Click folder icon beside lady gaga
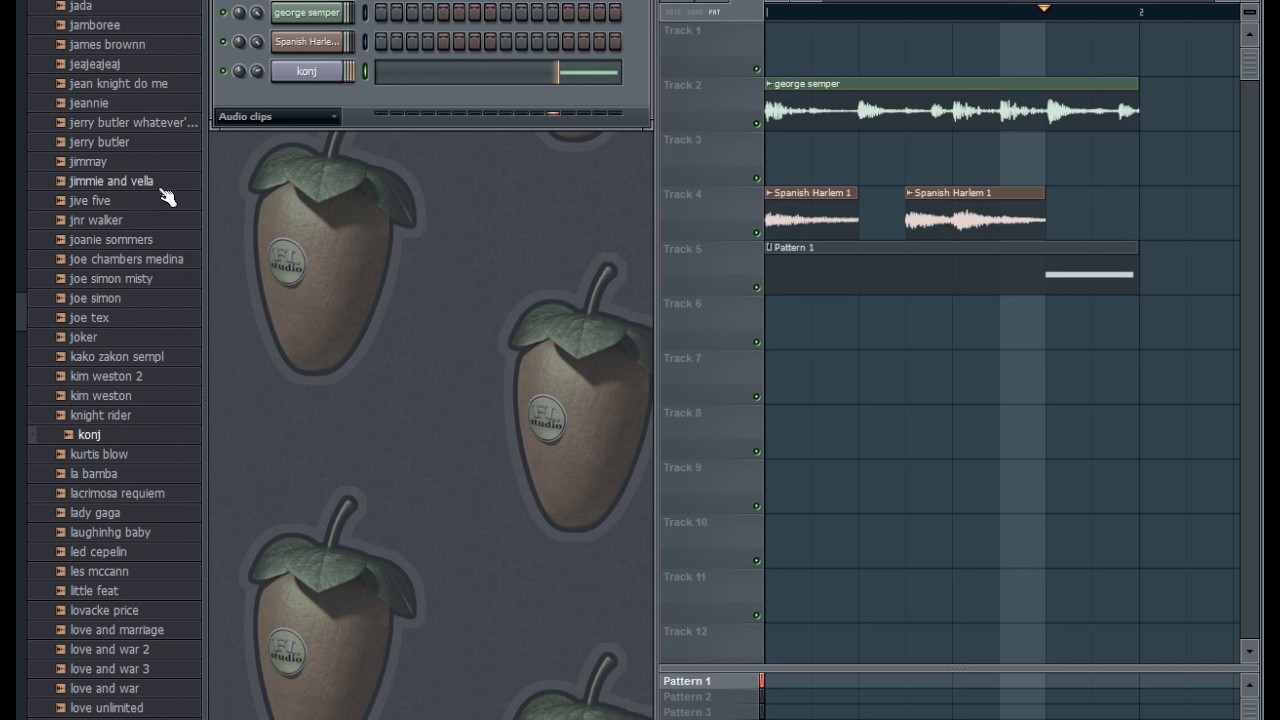1280x720 pixels. pyautogui.click(x=61, y=512)
